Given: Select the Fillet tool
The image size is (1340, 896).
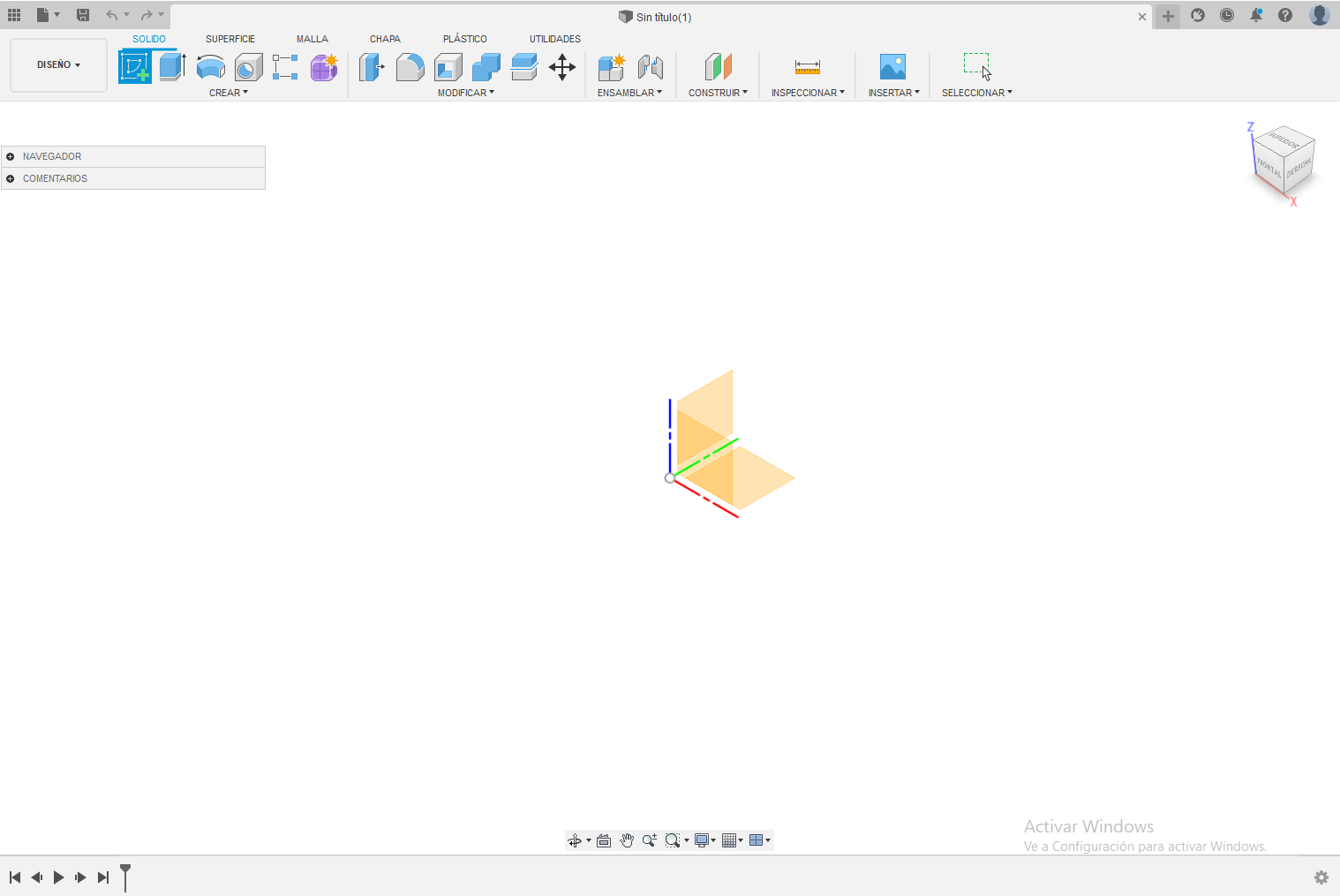Looking at the screenshot, I should point(410,67).
